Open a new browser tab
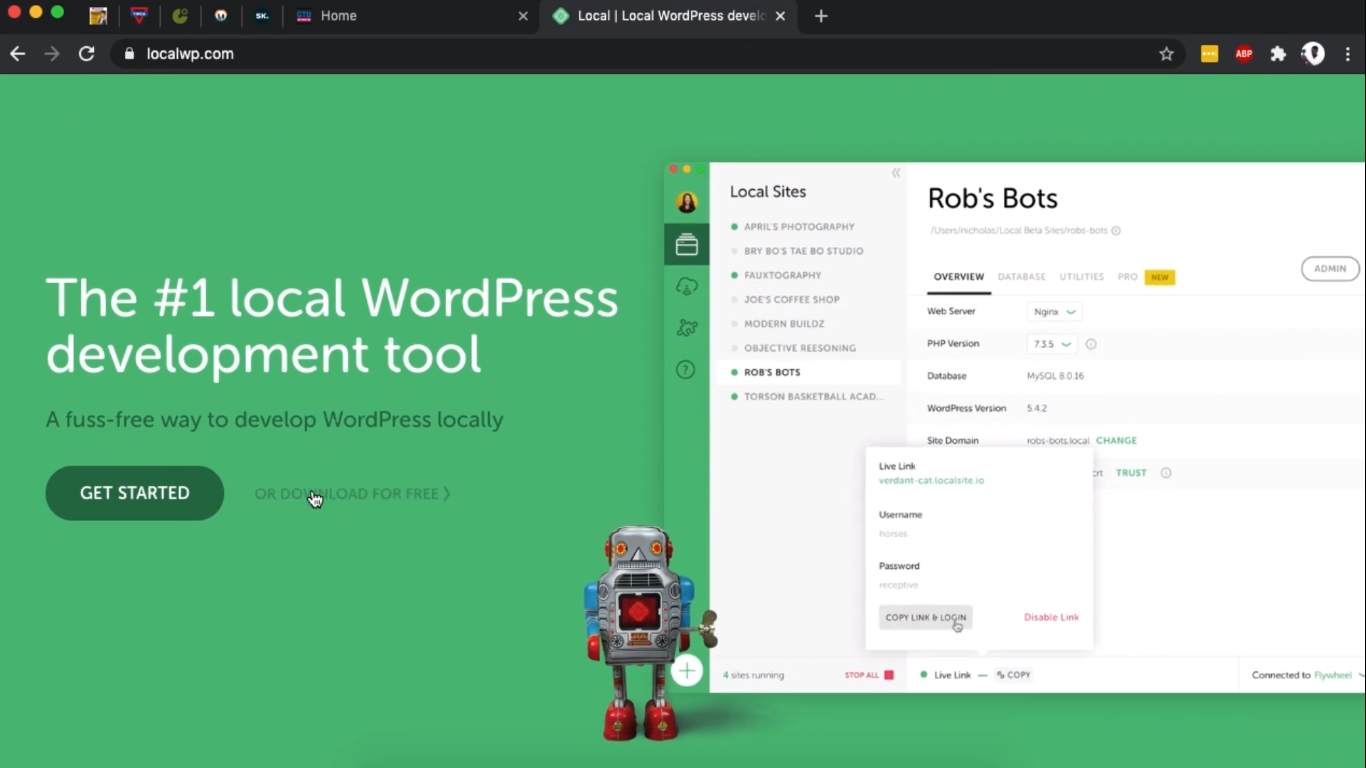The width and height of the screenshot is (1366, 768). [821, 16]
